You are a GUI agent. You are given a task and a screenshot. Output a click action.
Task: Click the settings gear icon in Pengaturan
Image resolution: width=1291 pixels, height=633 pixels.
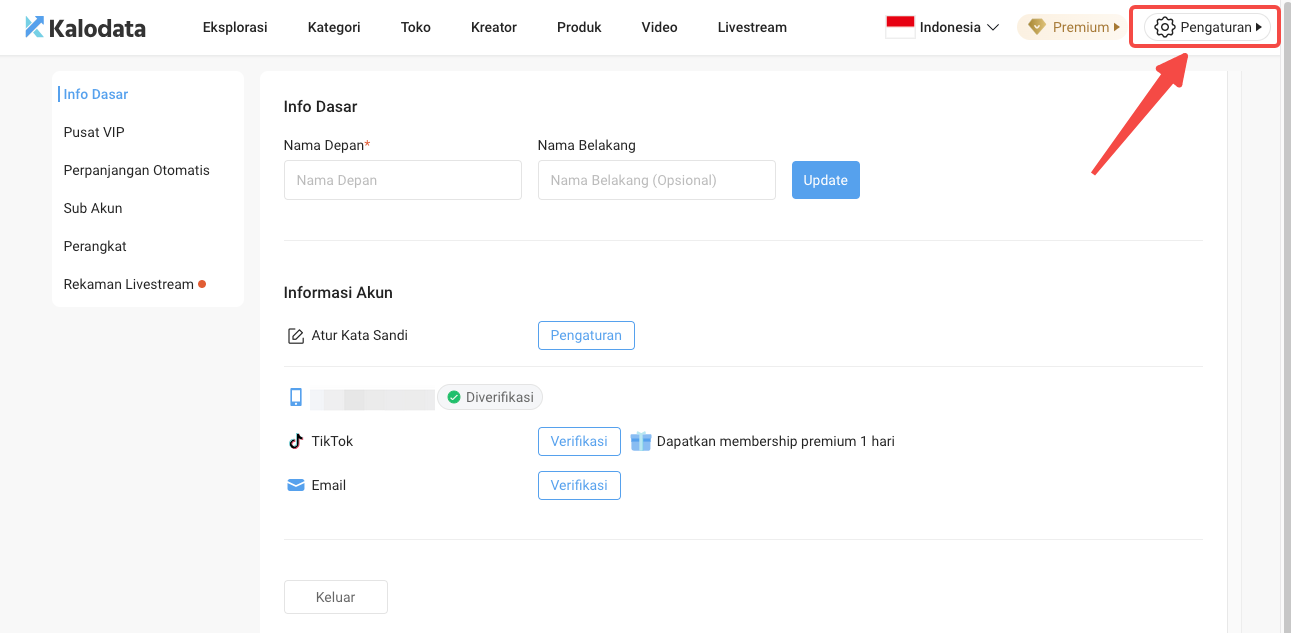[1164, 27]
